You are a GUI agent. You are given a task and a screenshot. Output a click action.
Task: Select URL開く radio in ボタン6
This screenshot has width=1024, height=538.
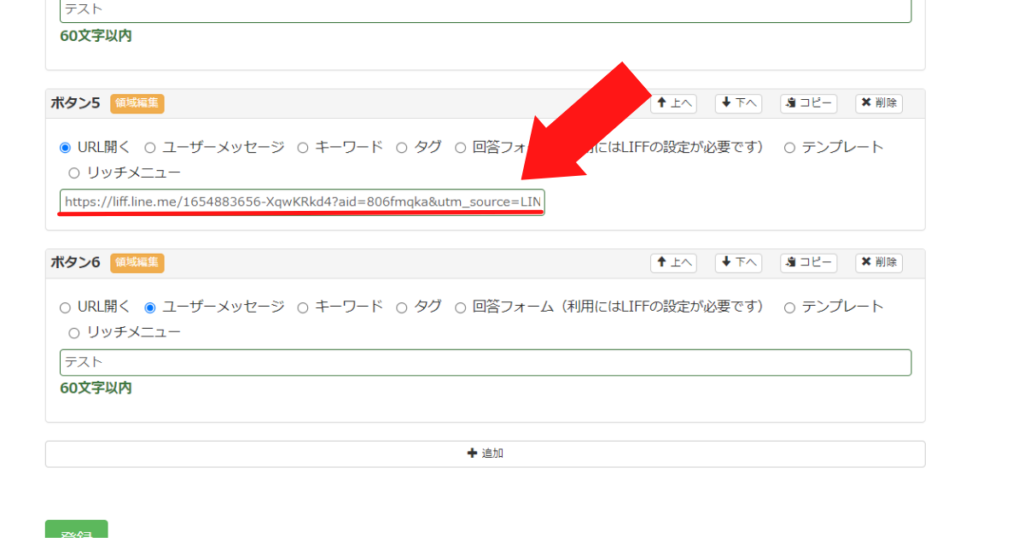[x=65, y=308]
